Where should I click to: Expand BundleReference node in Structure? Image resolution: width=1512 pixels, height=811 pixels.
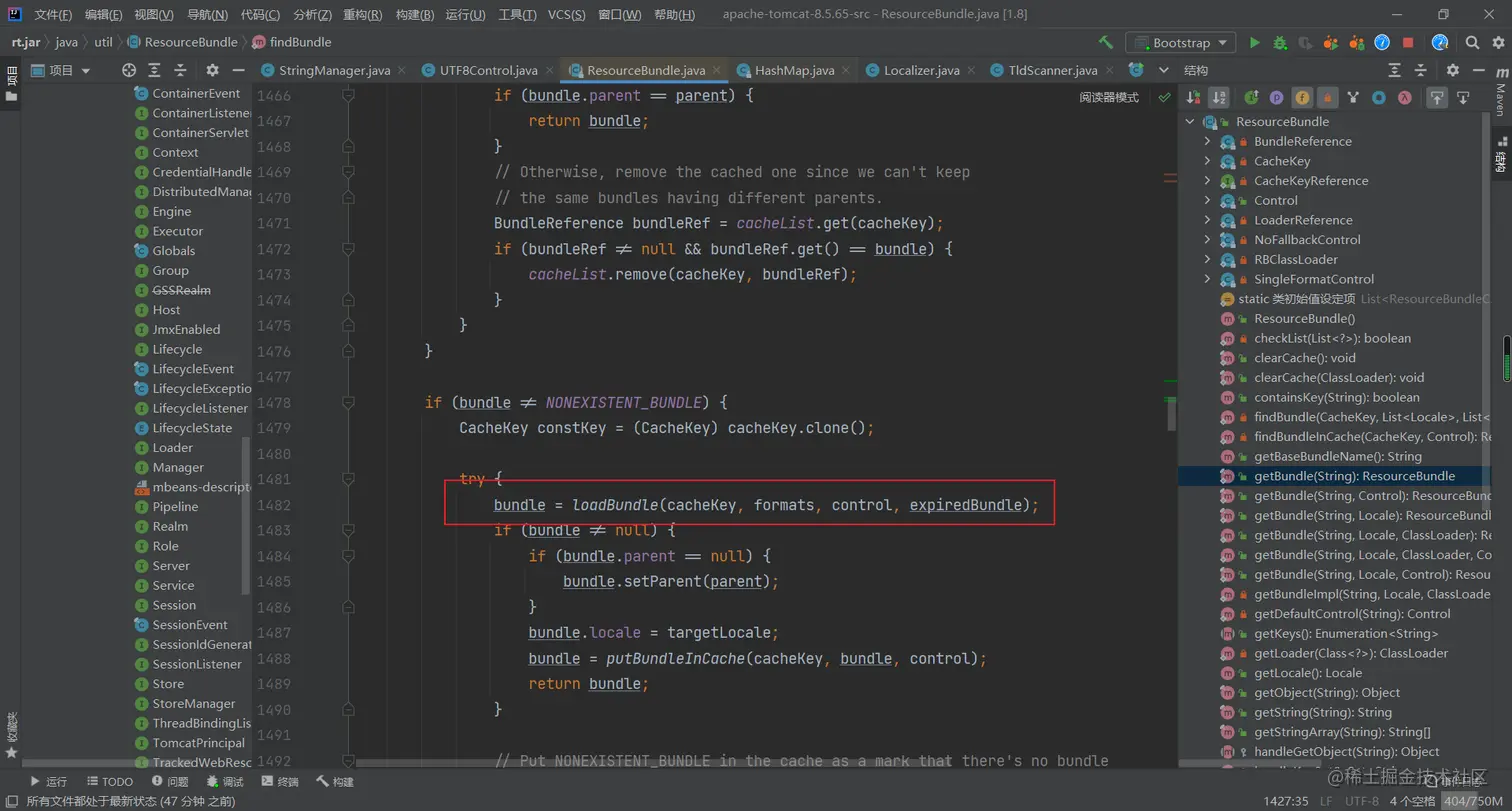click(1208, 142)
